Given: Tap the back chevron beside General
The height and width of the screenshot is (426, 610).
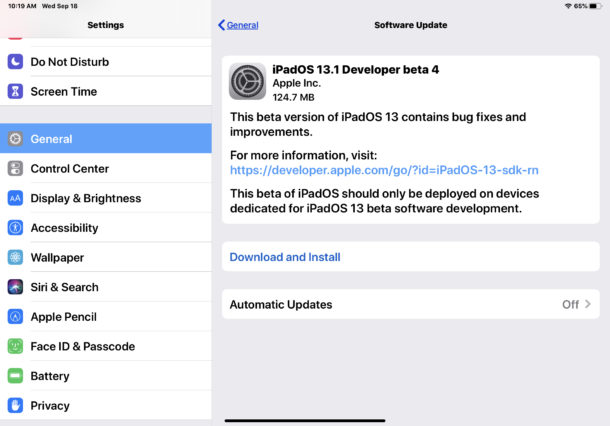Looking at the screenshot, I should point(221,25).
